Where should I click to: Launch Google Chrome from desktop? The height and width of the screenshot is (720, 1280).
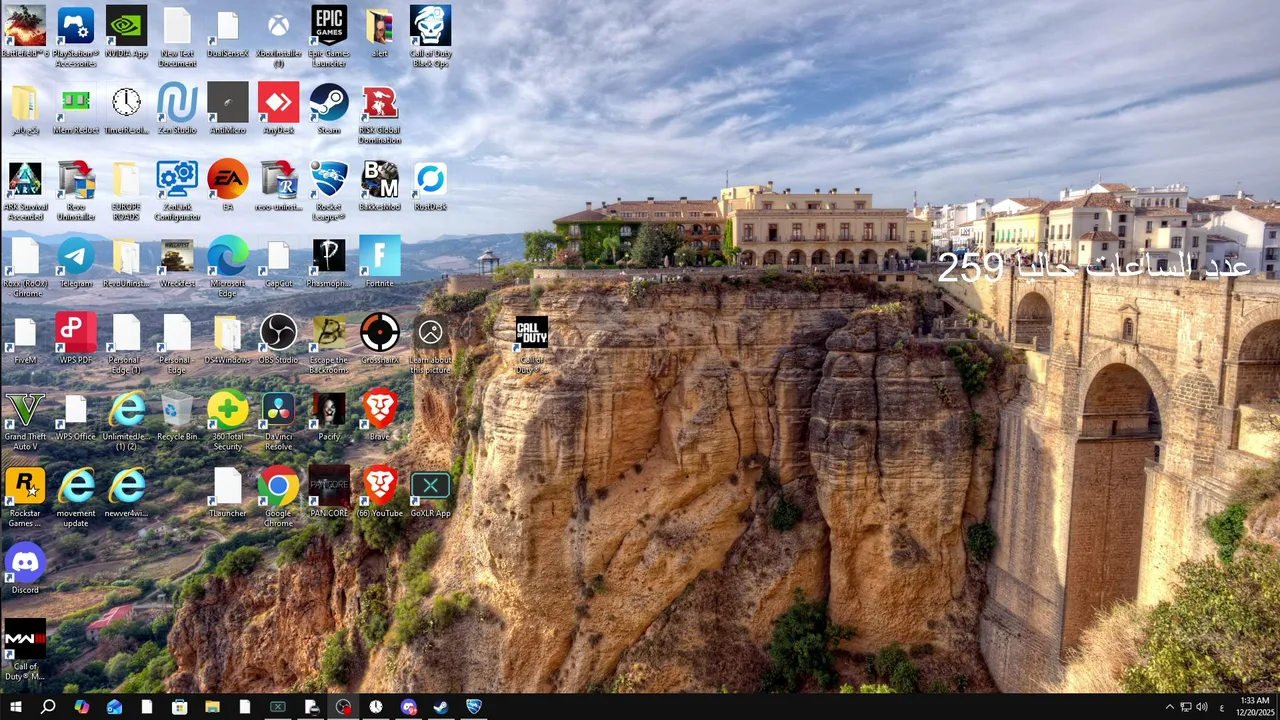278,498
